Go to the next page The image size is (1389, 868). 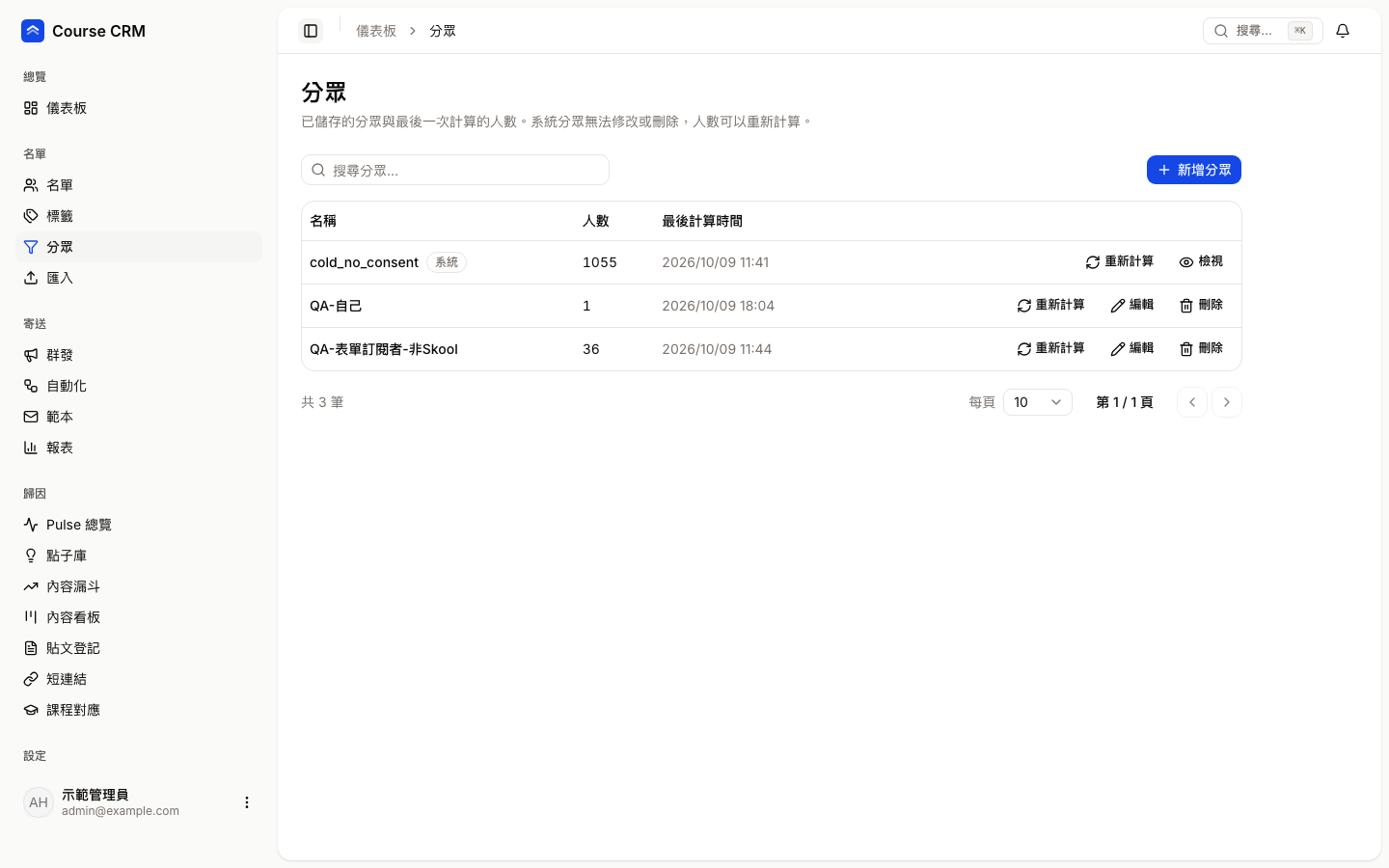[x=1227, y=402]
